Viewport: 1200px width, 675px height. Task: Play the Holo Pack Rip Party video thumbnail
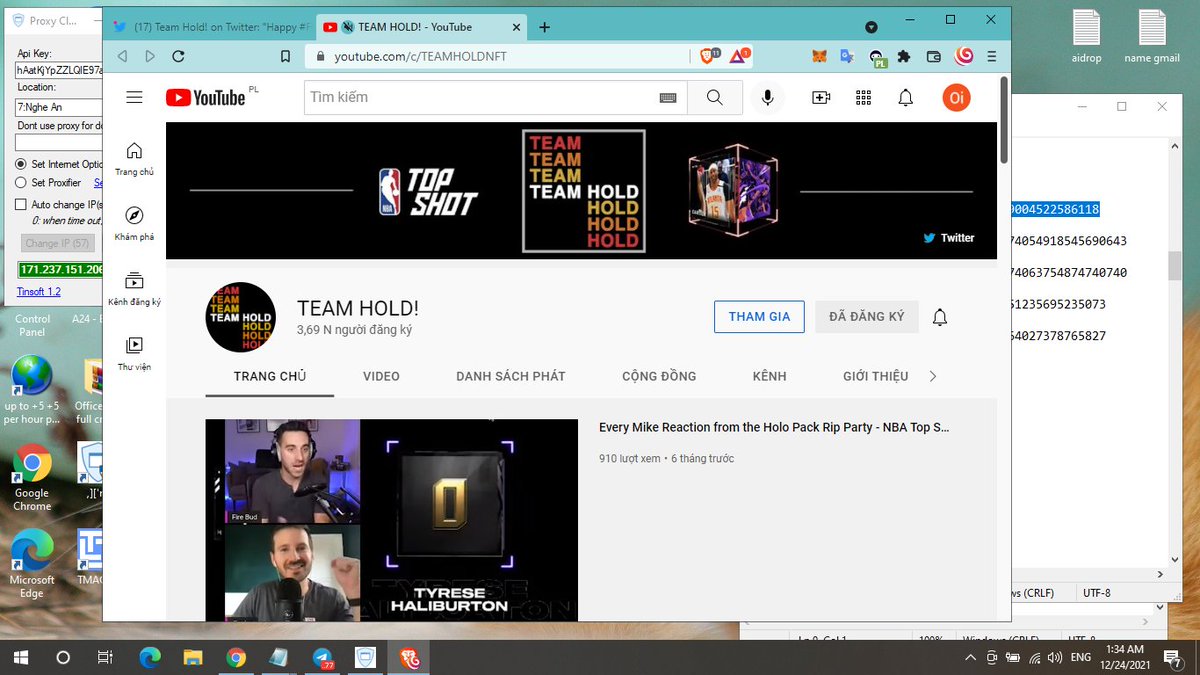coord(392,520)
